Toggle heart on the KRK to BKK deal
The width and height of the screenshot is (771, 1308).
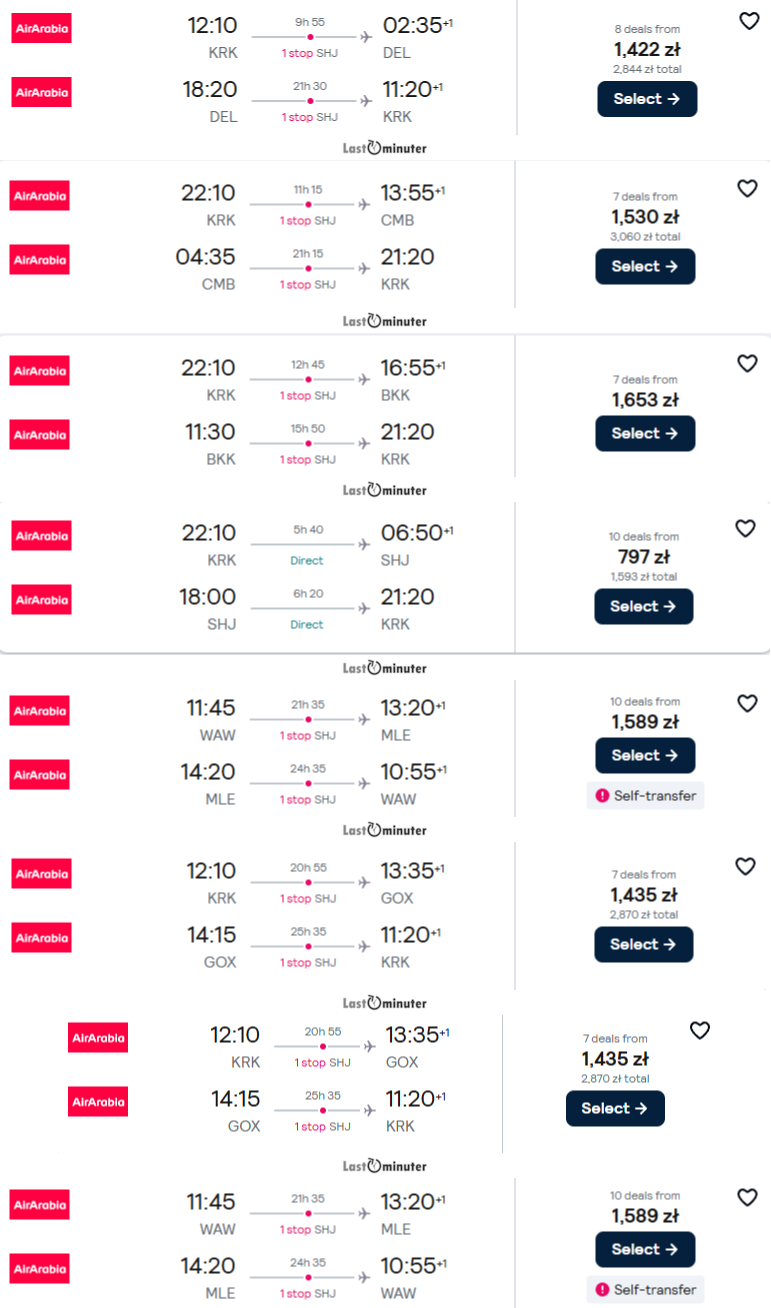(x=747, y=363)
